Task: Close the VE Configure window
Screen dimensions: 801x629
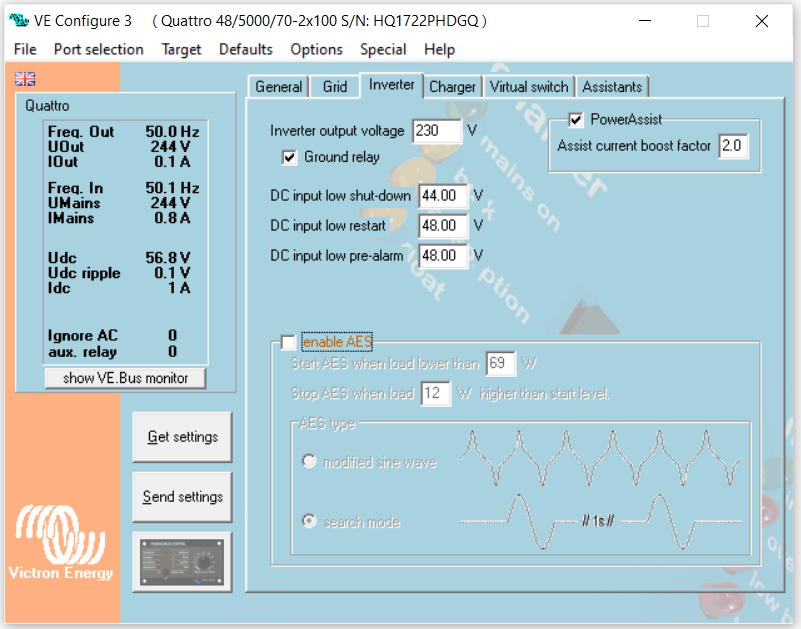Action: point(762,21)
